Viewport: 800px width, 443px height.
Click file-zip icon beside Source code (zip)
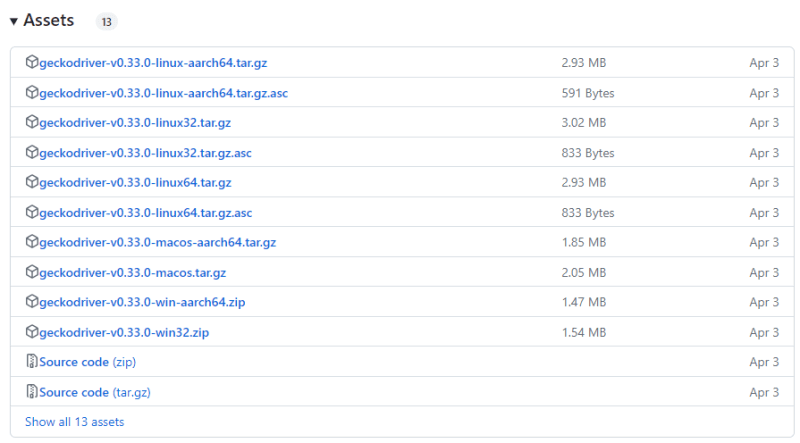click(x=32, y=362)
